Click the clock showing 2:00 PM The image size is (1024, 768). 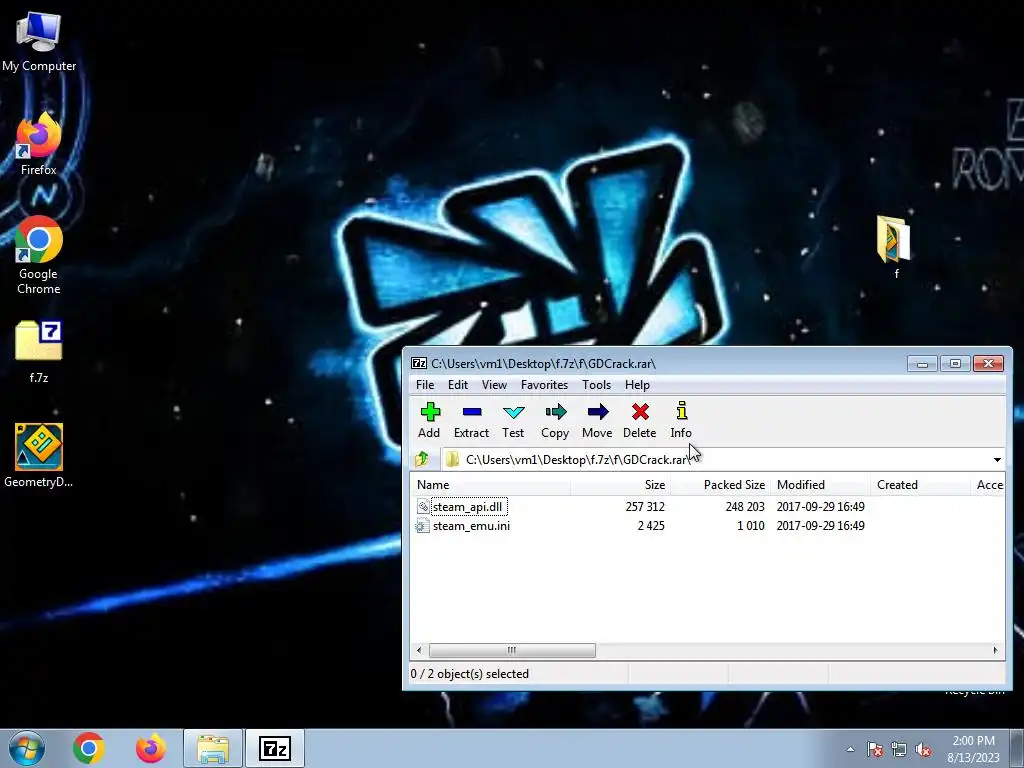pyautogui.click(x=973, y=741)
